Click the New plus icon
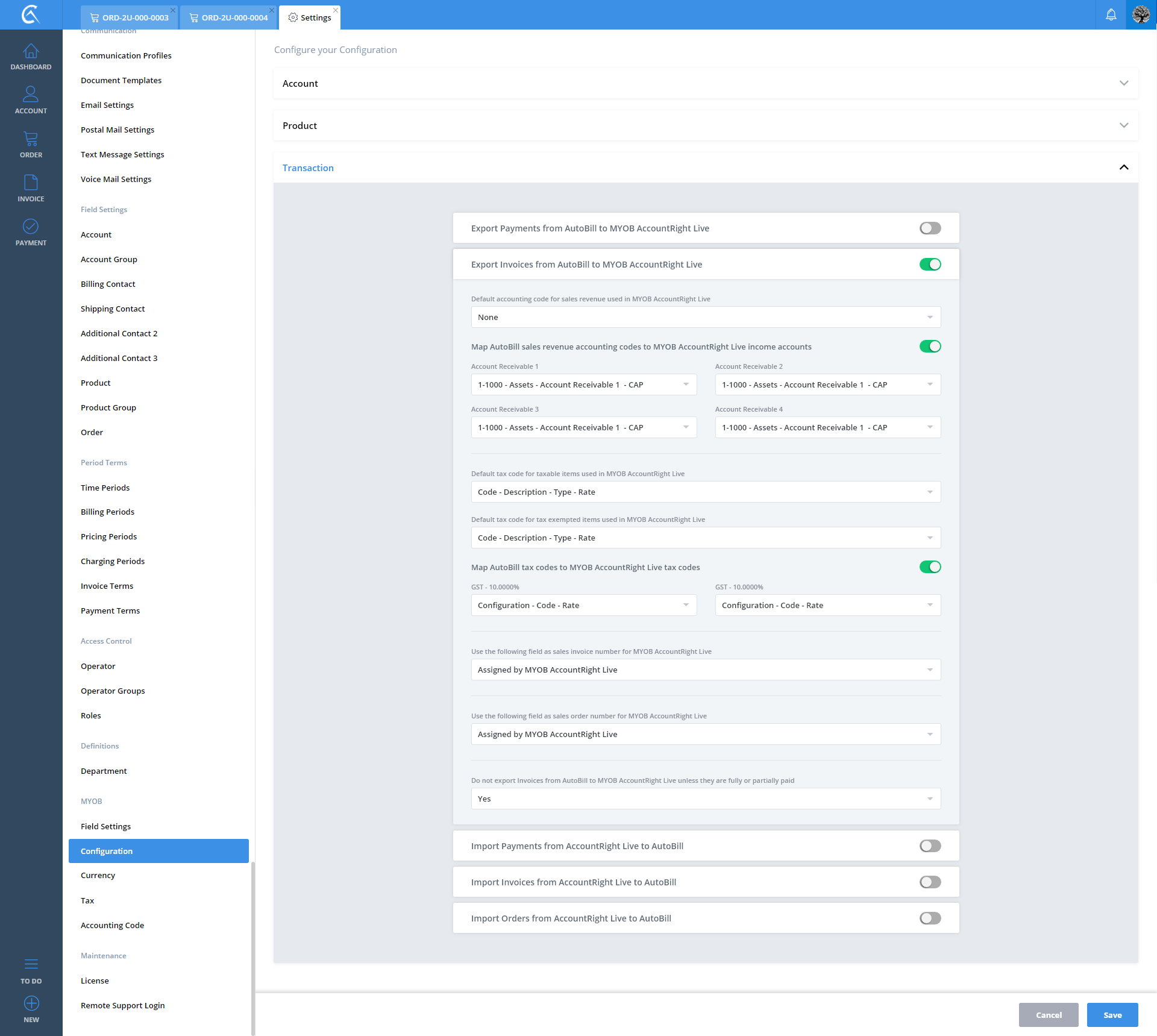This screenshot has width=1157, height=1036. (x=31, y=1003)
